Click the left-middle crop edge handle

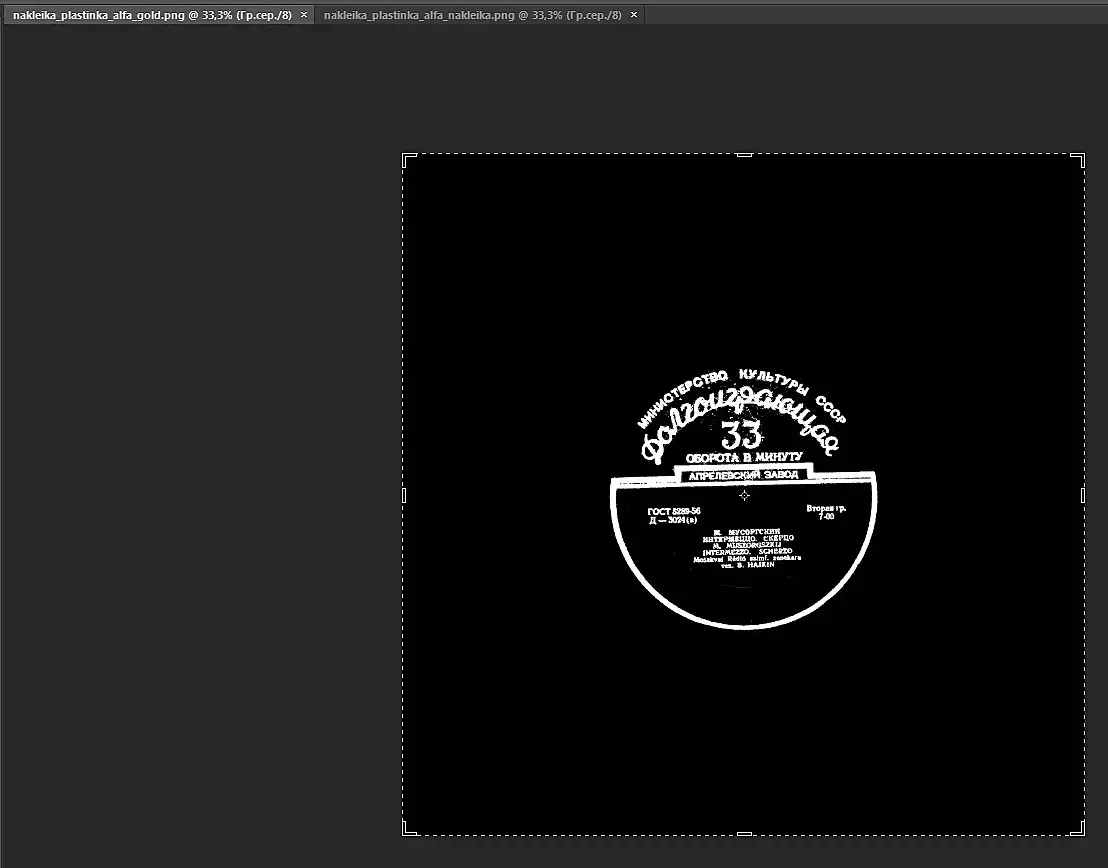pyautogui.click(x=404, y=495)
